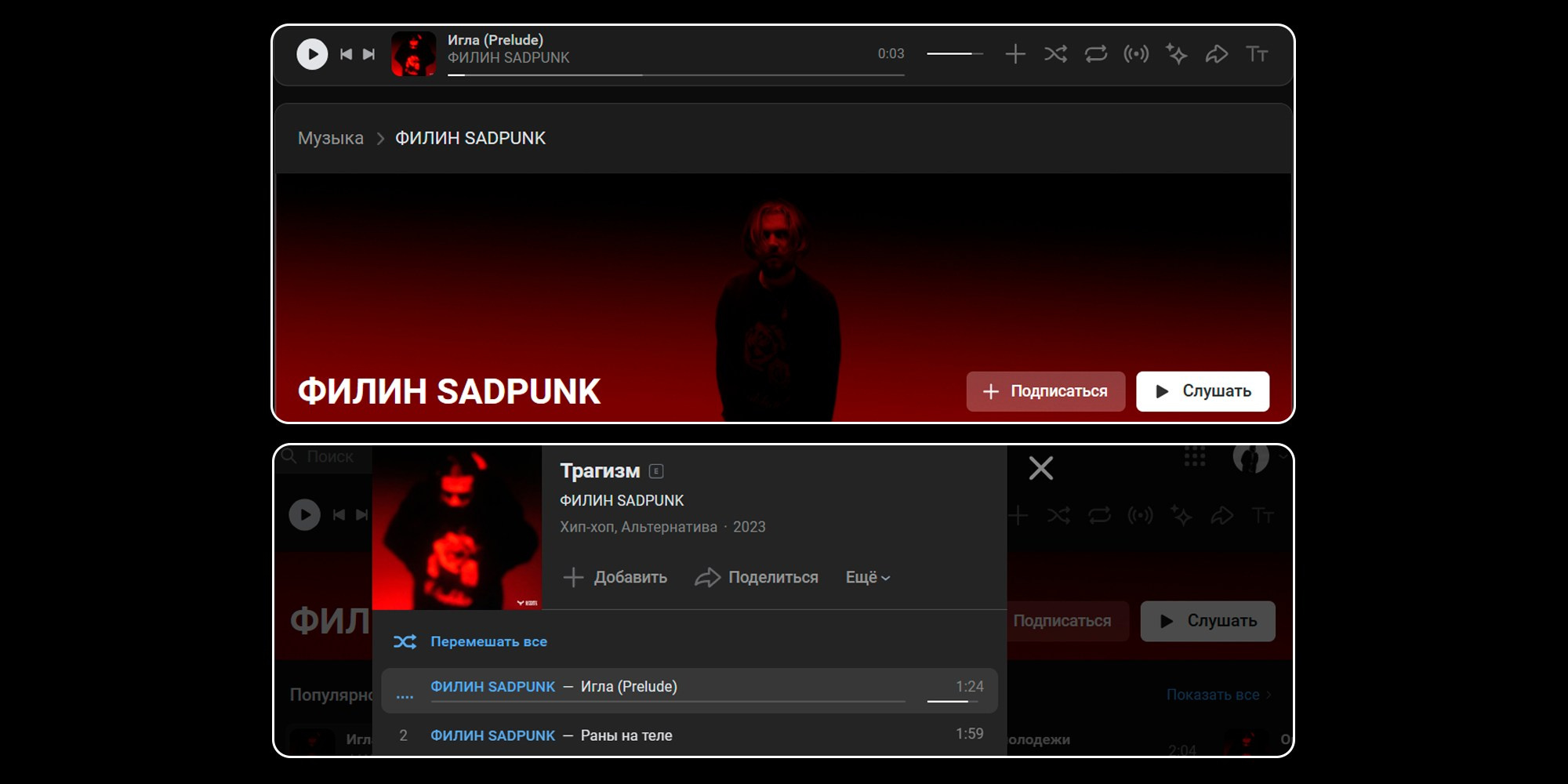Activate the sparkles recommendations icon
This screenshot has height=784, width=1568.
(x=1177, y=54)
